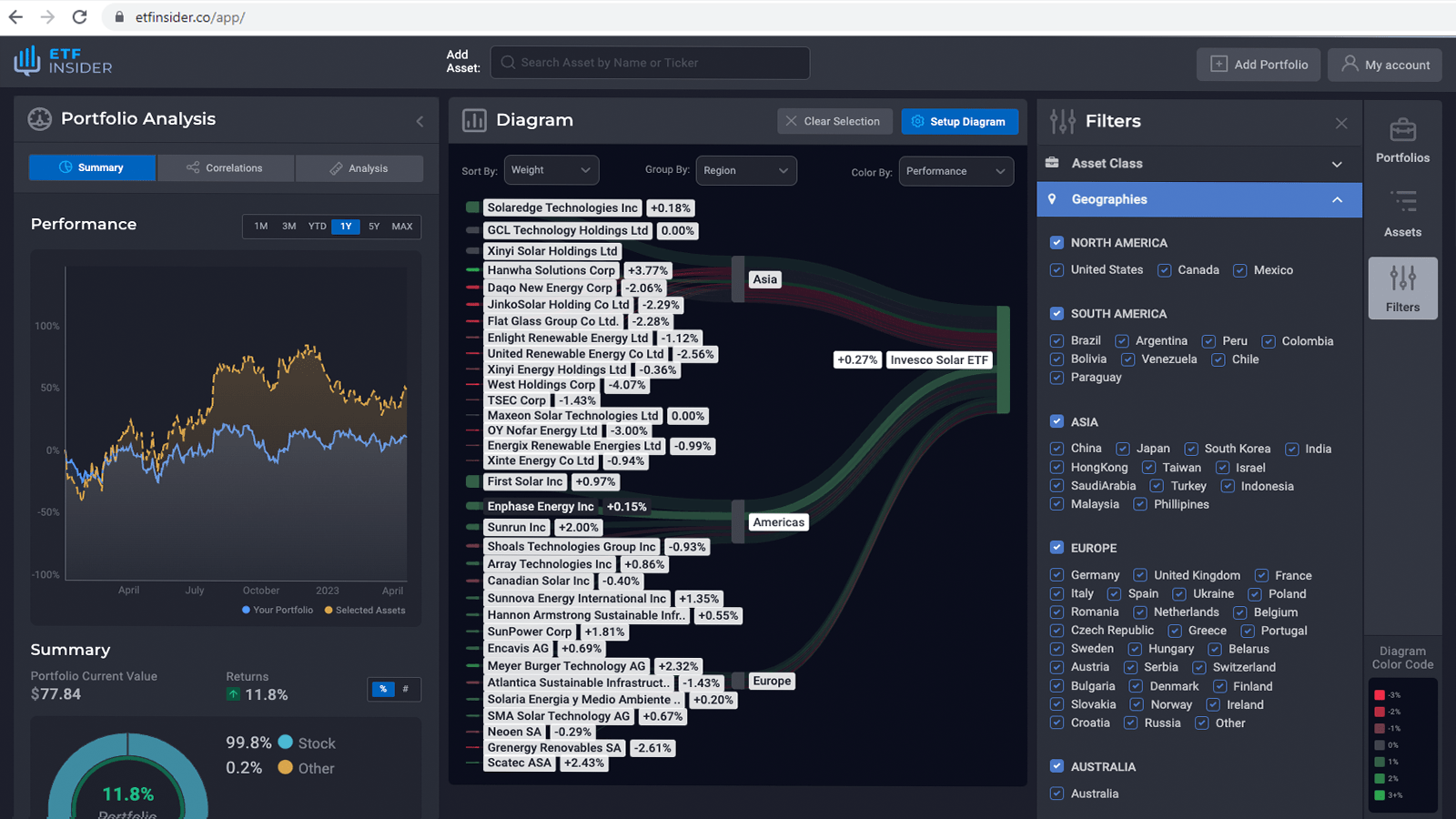
Task: Toggle the China checkbox
Action: click(1057, 449)
